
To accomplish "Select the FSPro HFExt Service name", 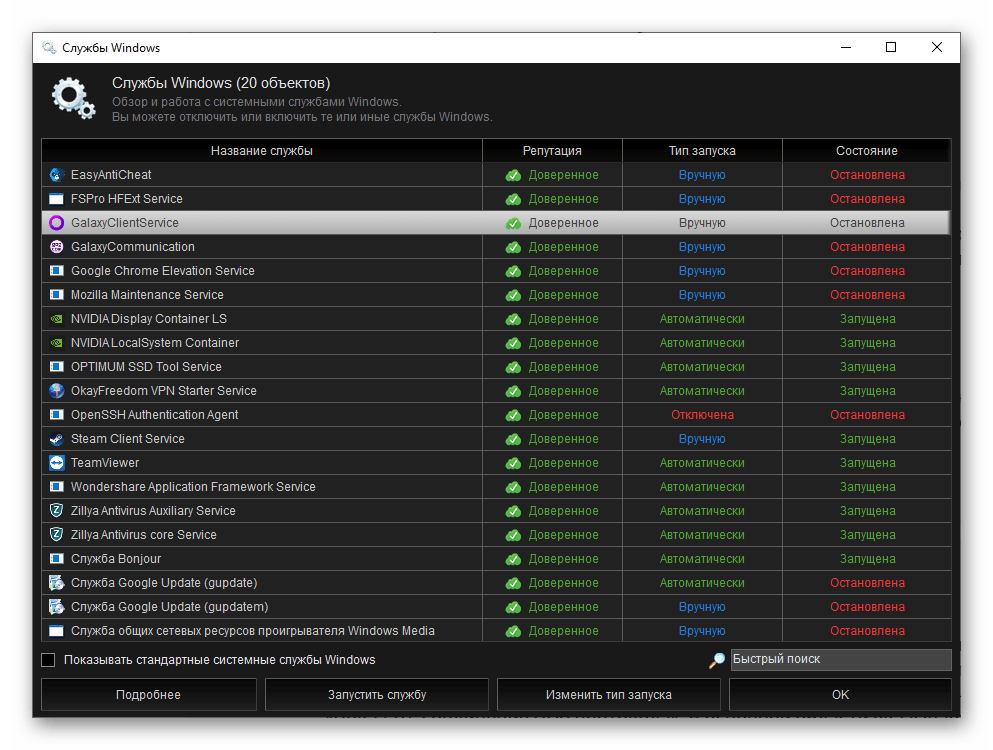I will coord(127,199).
